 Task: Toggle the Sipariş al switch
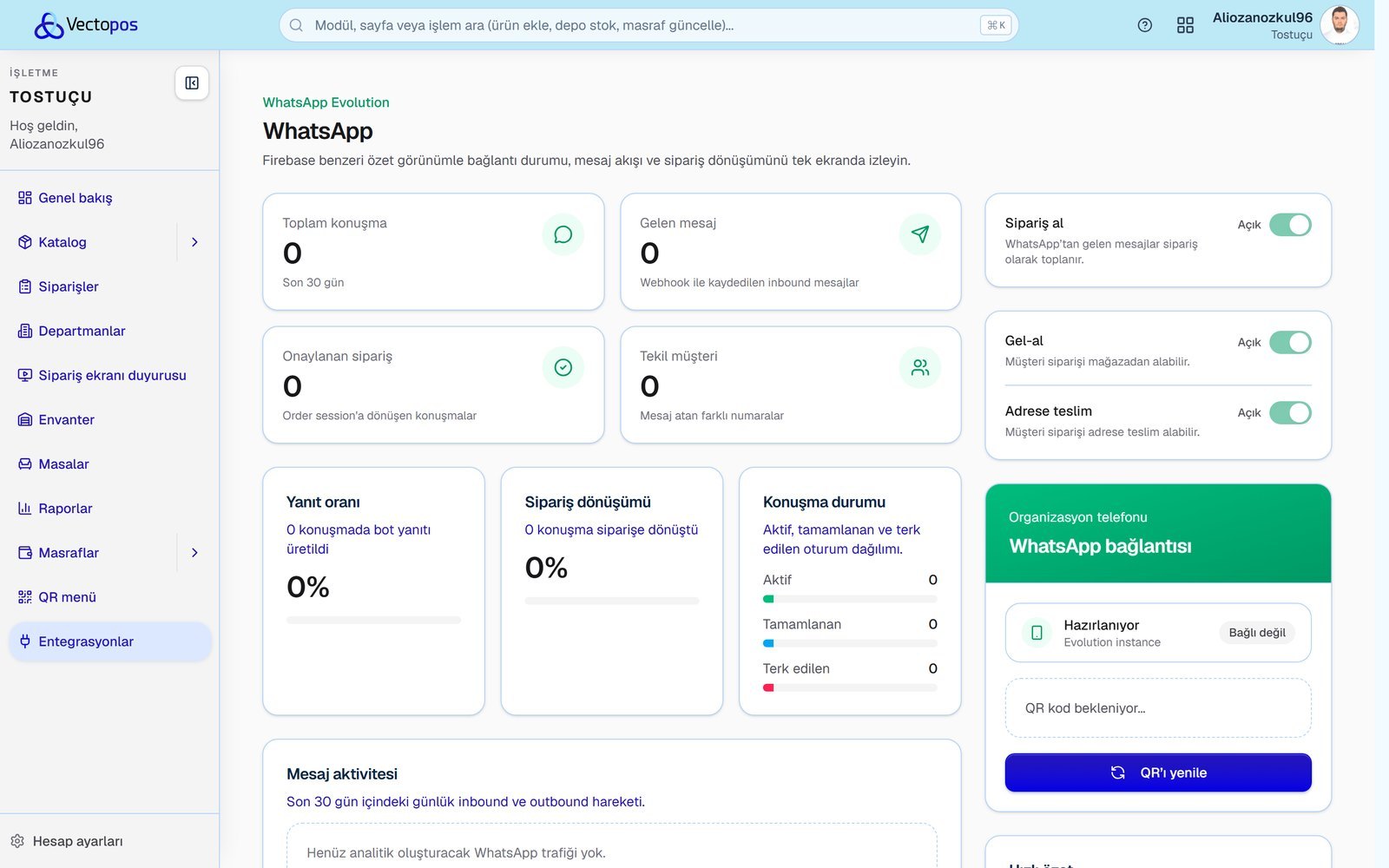(1290, 225)
